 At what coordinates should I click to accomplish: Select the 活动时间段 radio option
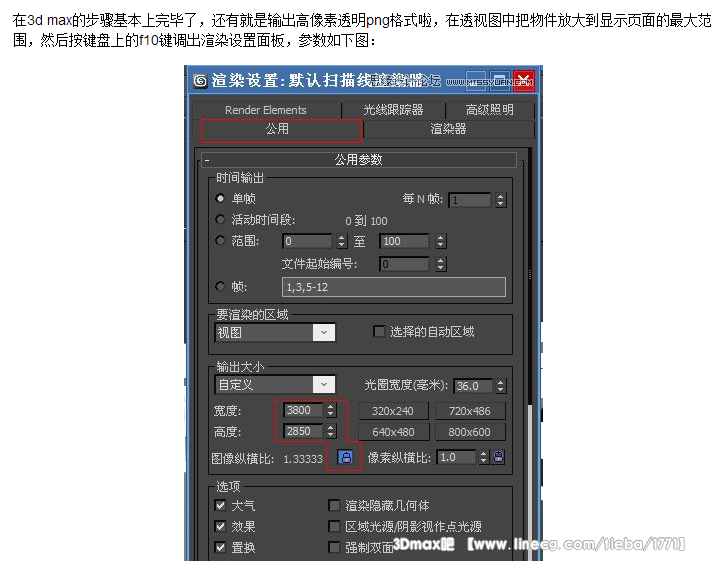220,219
